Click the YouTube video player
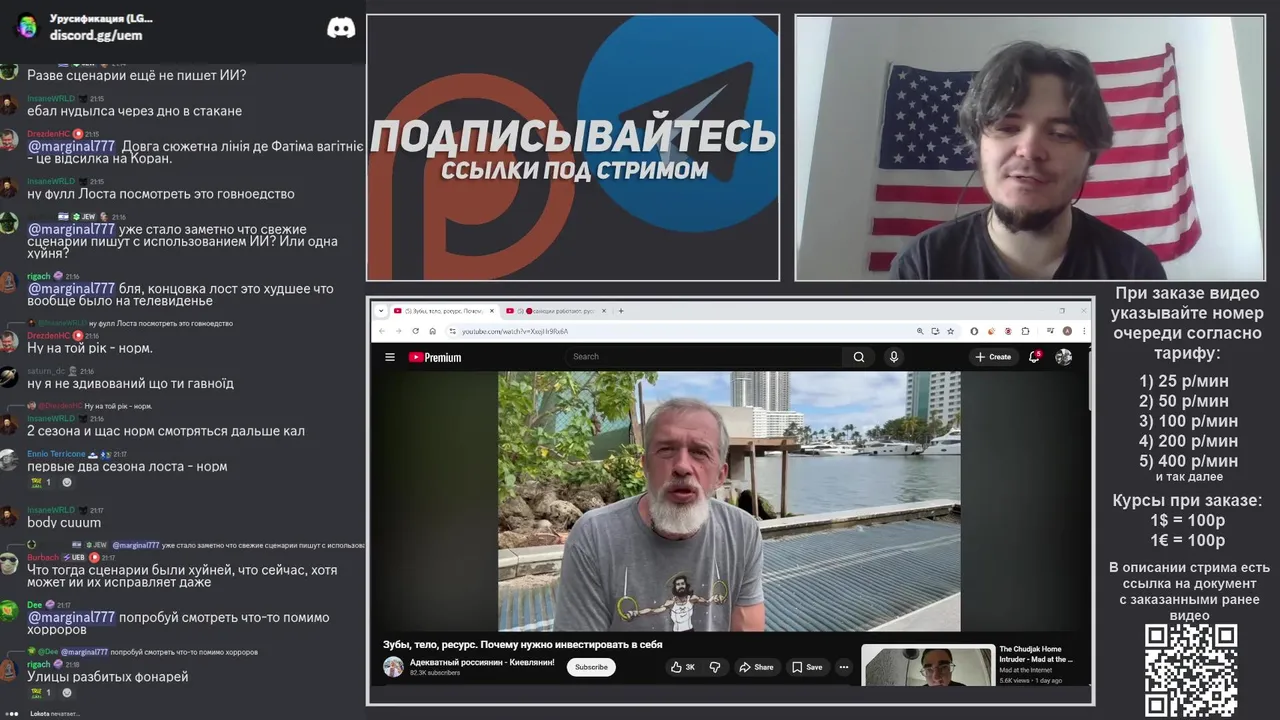The height and width of the screenshot is (720, 1280). [729, 501]
